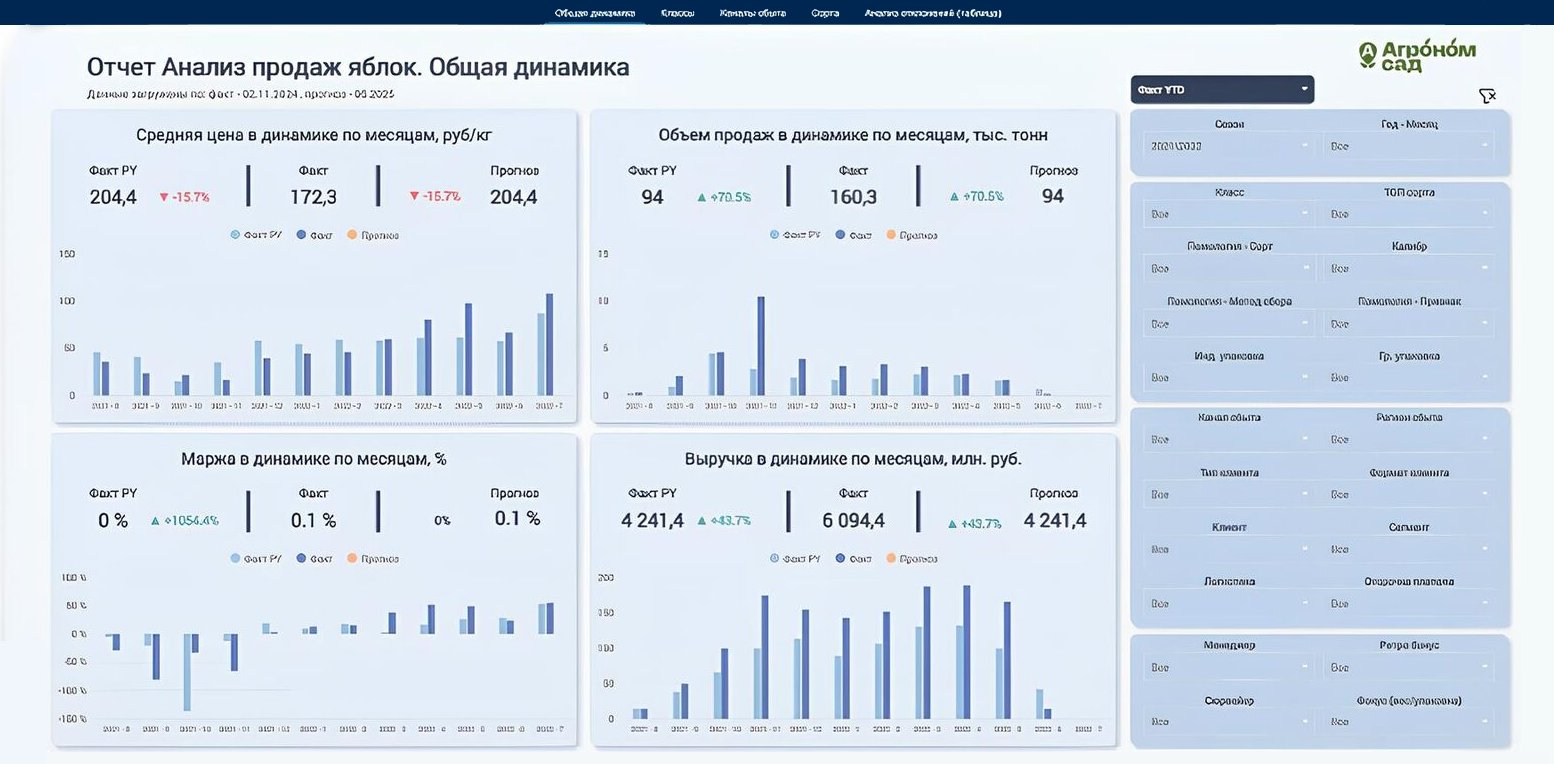Click the title Выручка в динамике по месяцам
1554x764 pixels.
tap(853, 459)
